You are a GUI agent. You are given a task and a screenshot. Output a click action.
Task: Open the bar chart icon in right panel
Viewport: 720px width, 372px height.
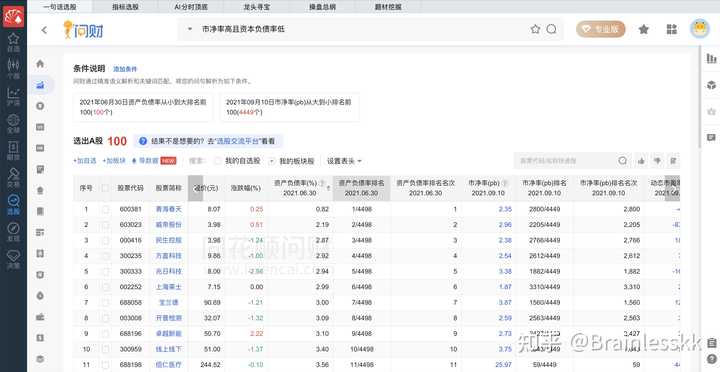[711, 58]
